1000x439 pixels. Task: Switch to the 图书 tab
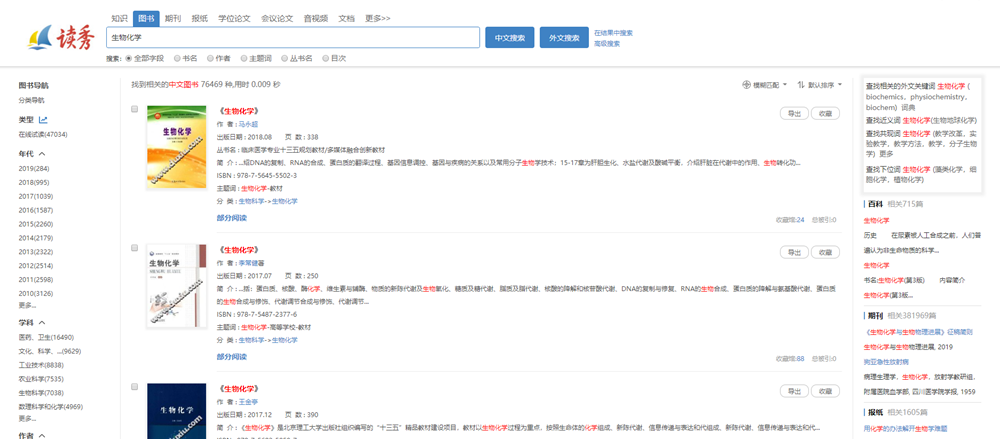click(146, 18)
